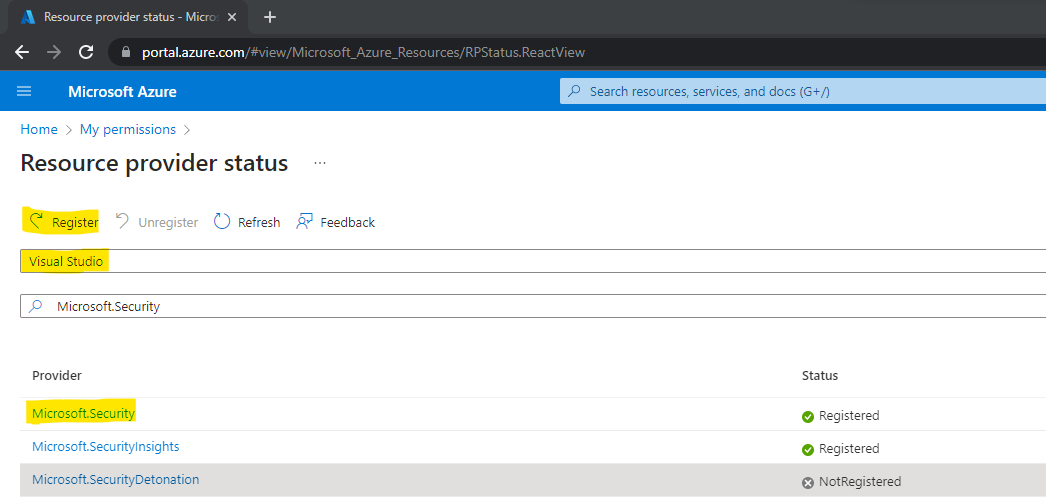The width and height of the screenshot is (1046, 501).
Task: Click the green Register arrow icon
Action: click(x=36, y=221)
